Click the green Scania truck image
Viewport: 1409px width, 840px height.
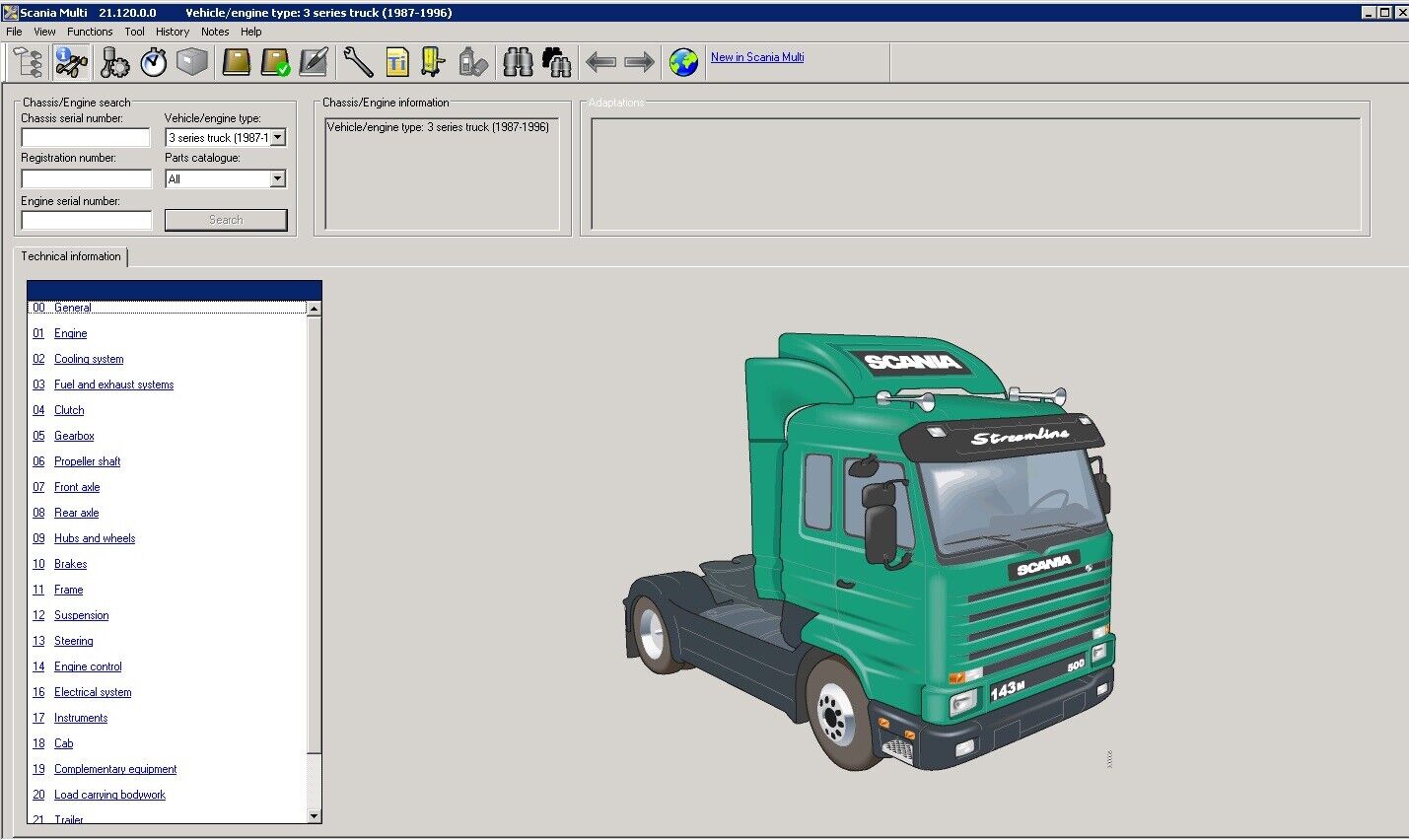(870, 552)
